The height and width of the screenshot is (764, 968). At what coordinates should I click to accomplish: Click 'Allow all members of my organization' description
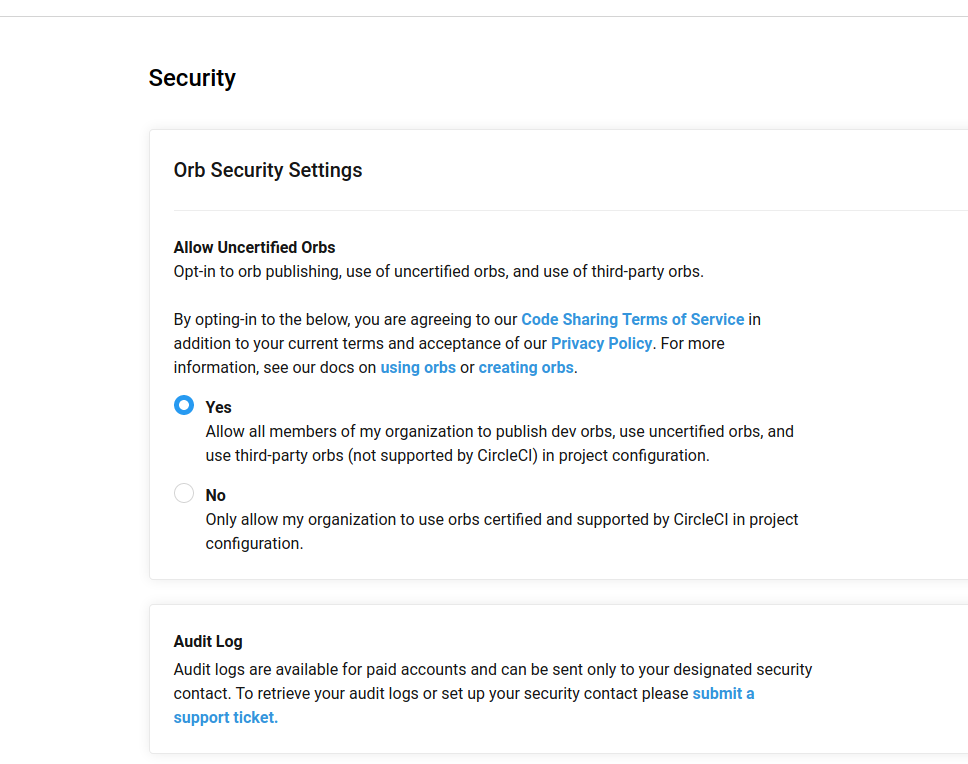[499, 432]
